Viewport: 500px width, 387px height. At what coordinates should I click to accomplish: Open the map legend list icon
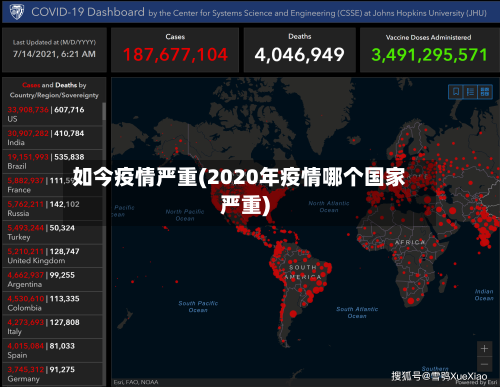click(x=470, y=91)
